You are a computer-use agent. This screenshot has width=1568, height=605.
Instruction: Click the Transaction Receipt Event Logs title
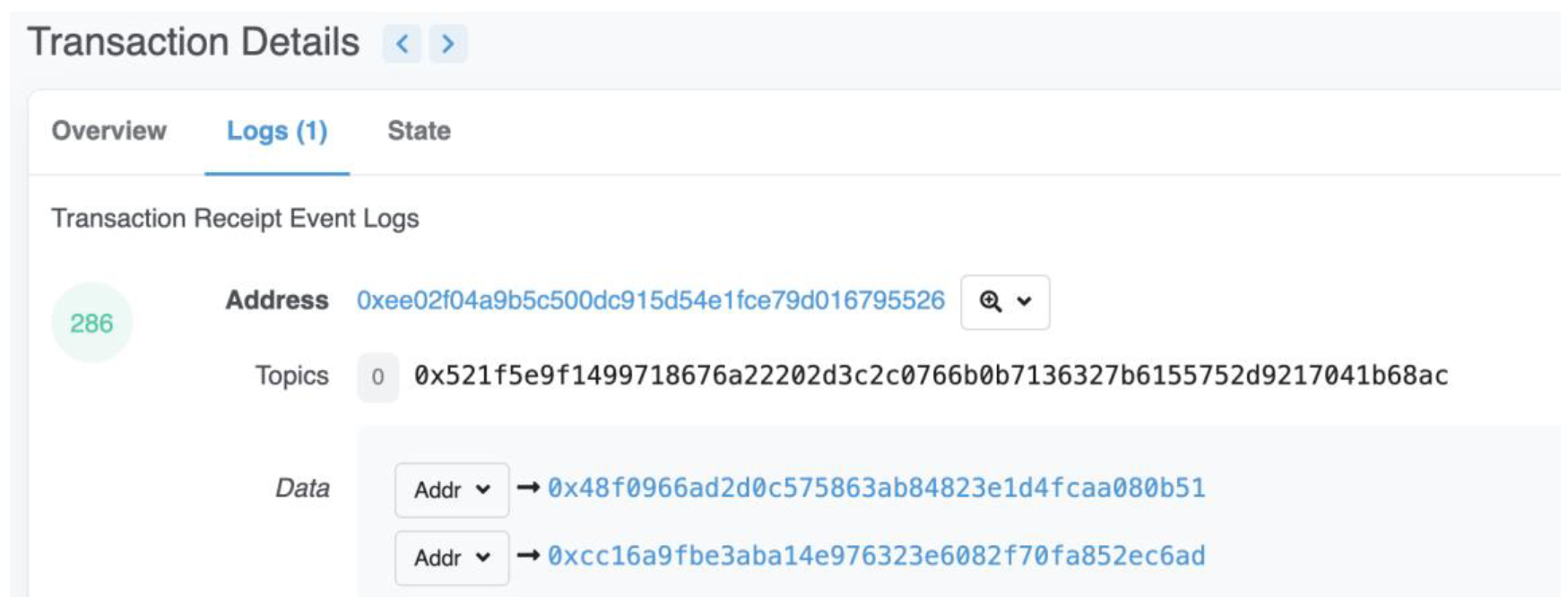235,219
